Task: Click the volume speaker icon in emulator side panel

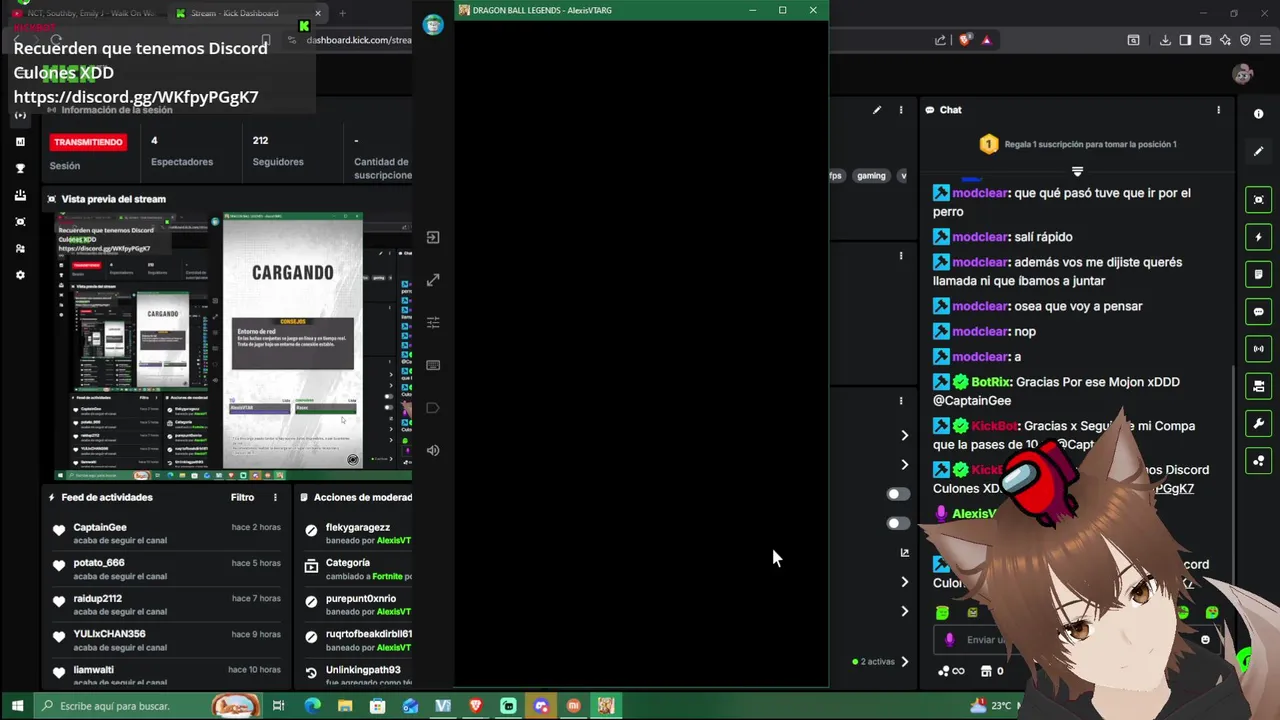Action: [x=433, y=450]
